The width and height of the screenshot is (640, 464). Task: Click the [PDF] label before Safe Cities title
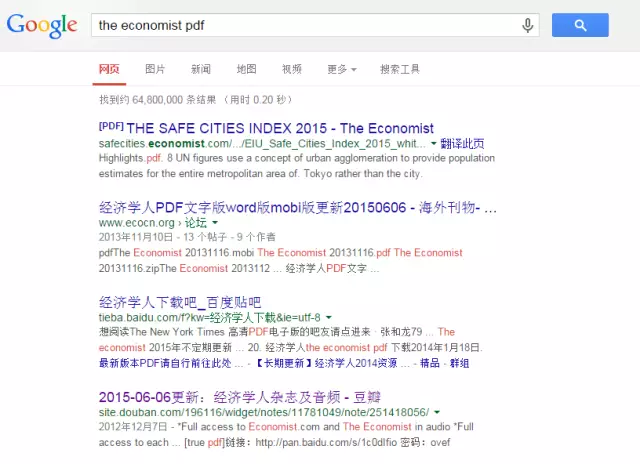point(111,126)
